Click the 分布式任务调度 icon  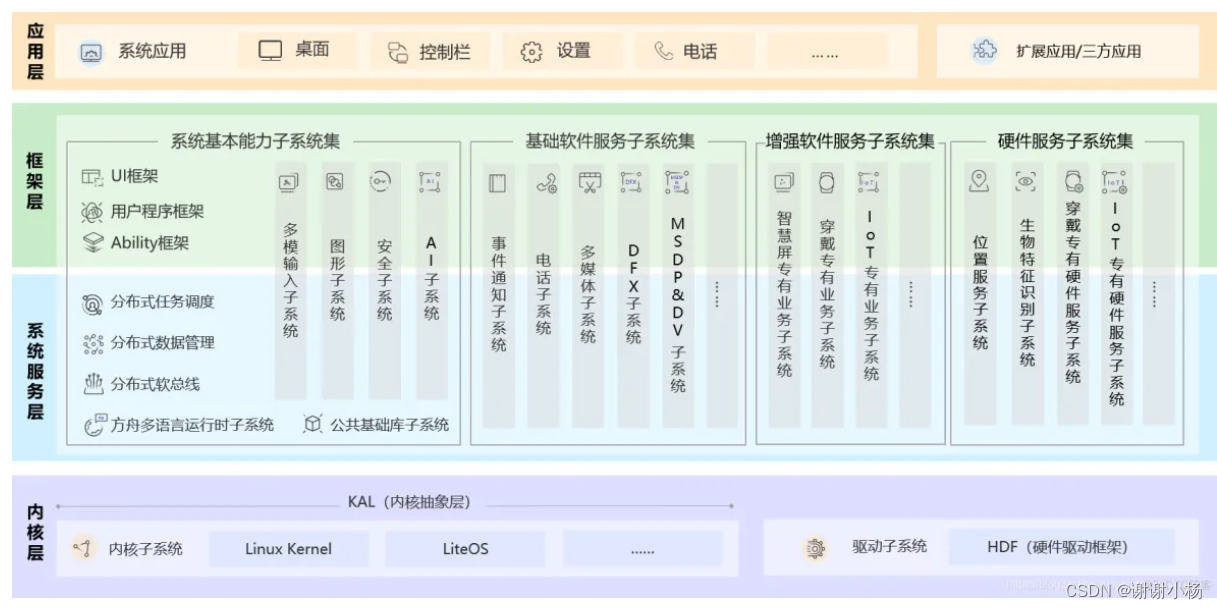[x=93, y=303]
